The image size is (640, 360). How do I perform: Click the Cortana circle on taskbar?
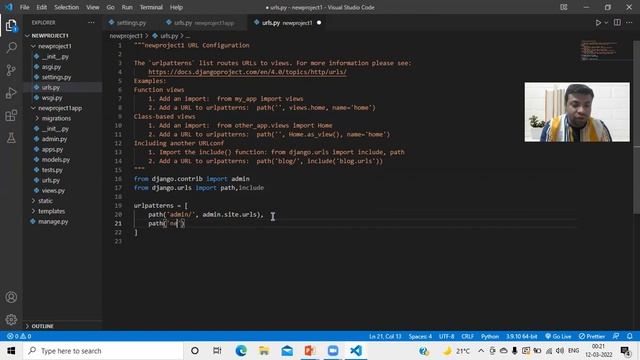(x=195, y=351)
